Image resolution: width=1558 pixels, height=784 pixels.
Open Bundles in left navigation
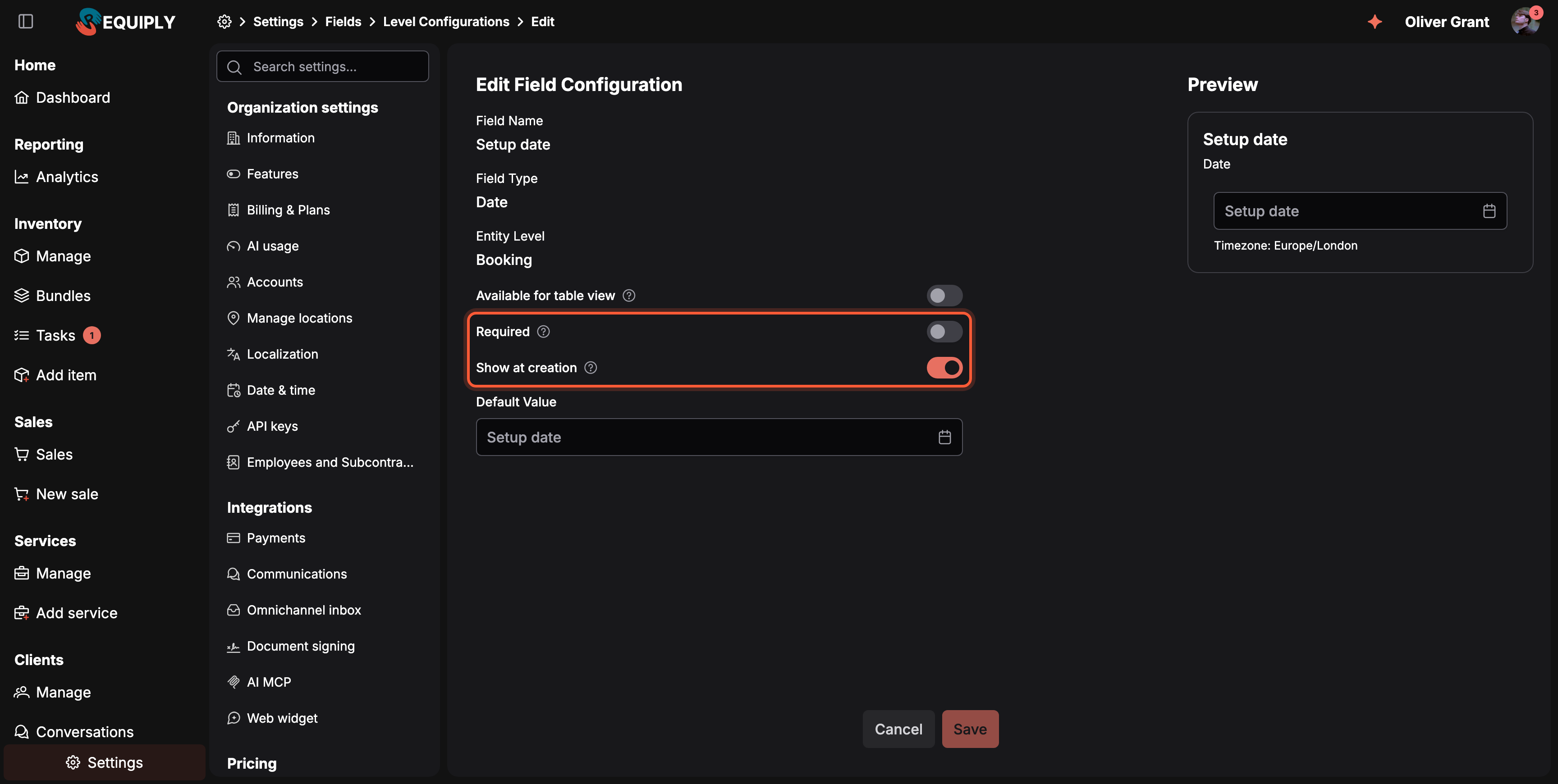[52, 296]
